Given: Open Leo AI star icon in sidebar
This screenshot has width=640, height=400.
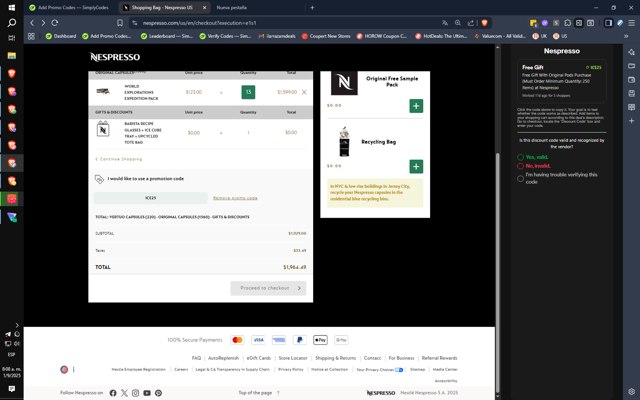Looking at the screenshot, I should [x=631, y=52].
